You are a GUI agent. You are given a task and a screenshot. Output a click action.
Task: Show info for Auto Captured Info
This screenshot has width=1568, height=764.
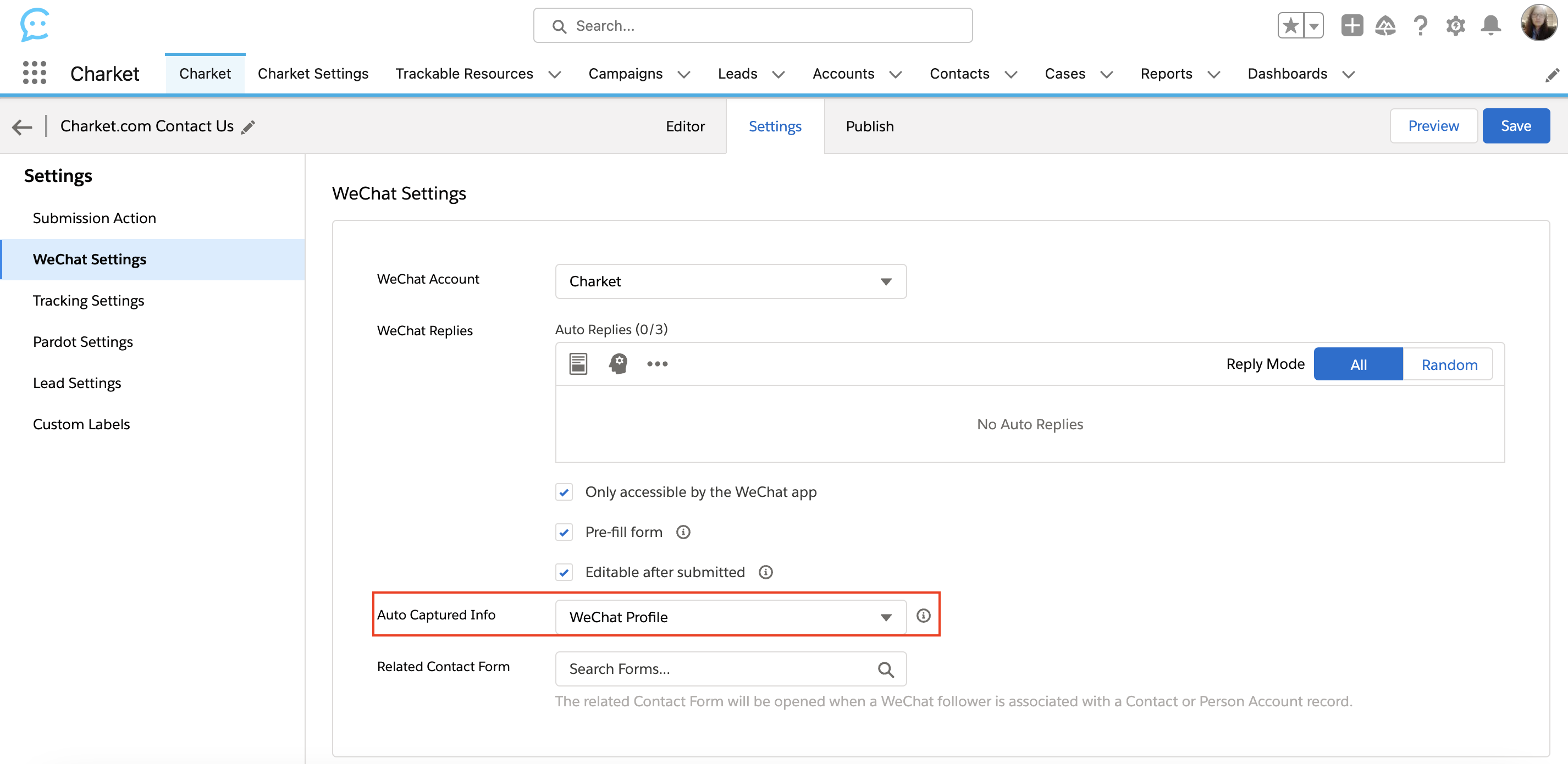click(x=924, y=616)
